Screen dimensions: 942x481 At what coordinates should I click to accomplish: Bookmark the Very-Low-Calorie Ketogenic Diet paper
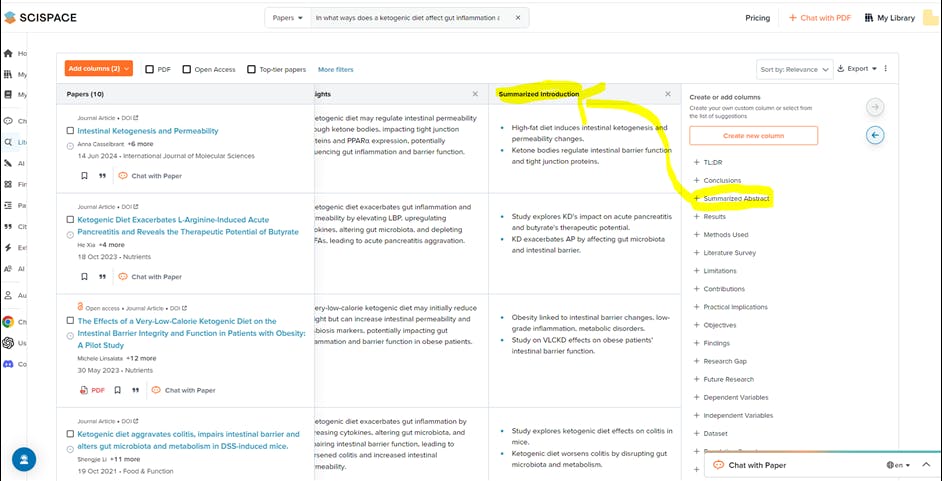pyautogui.click(x=118, y=390)
